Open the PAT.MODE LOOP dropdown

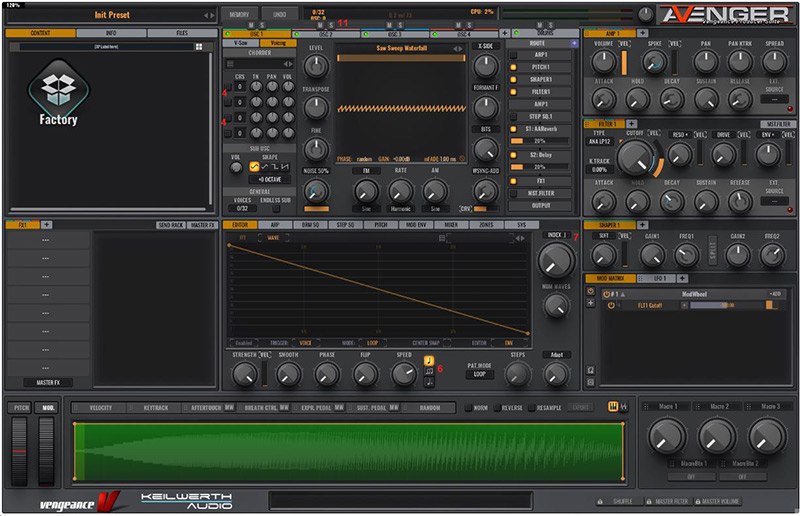pyautogui.click(x=480, y=375)
